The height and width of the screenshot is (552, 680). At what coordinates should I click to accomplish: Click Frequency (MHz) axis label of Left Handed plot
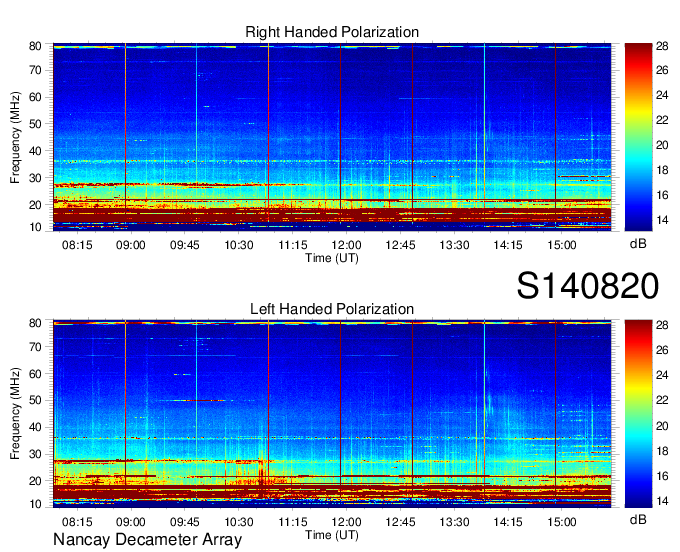[15, 414]
